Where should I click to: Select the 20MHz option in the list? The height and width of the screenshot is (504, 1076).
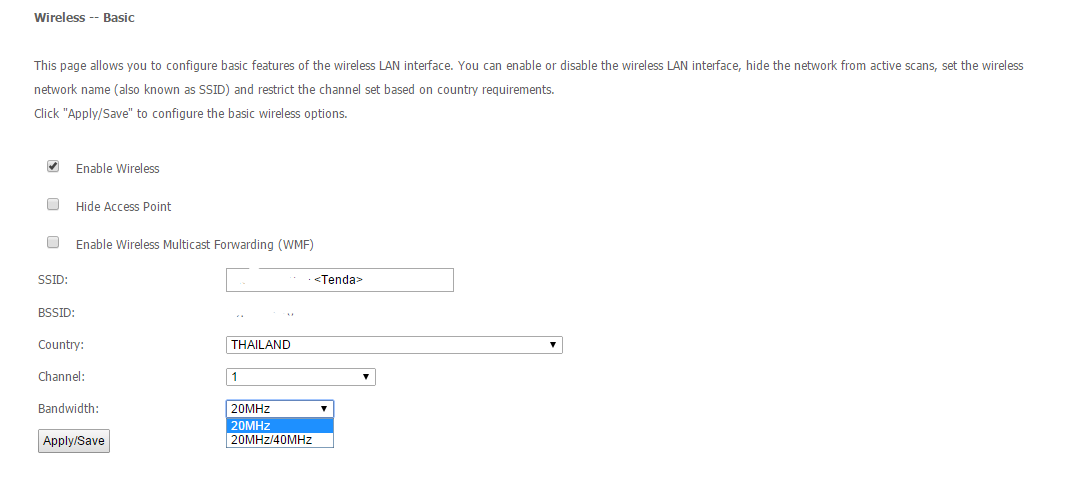pos(279,426)
